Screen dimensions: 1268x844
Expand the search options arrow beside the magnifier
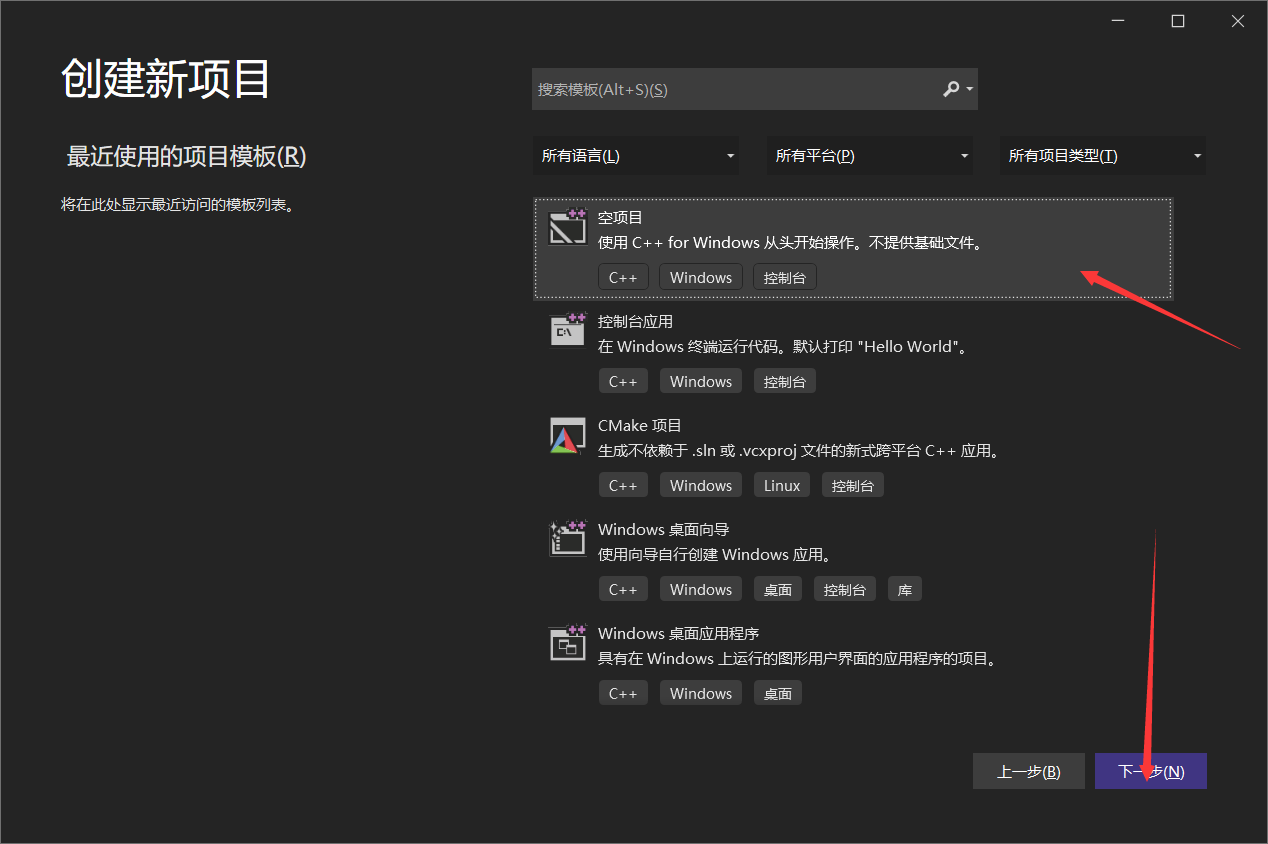(x=969, y=90)
